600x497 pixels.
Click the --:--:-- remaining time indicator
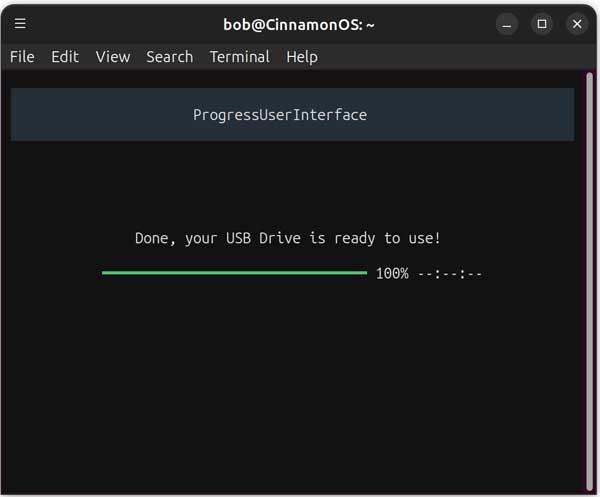tap(450, 273)
